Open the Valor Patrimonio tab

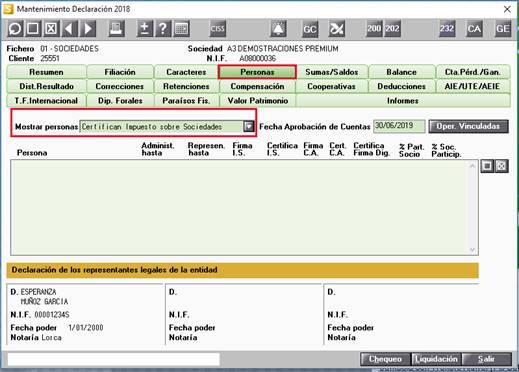[x=257, y=101]
